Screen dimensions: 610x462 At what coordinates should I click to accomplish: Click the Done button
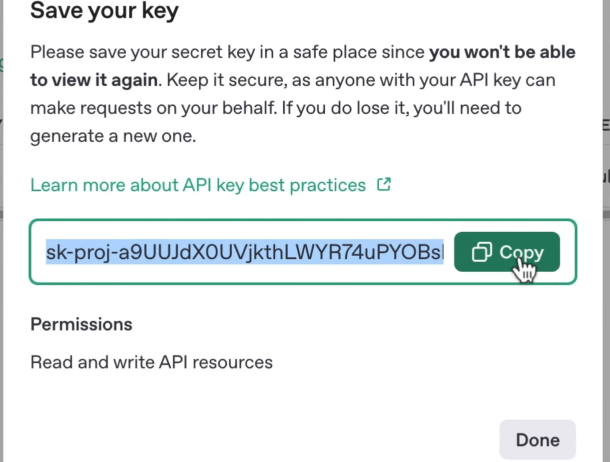pos(537,440)
